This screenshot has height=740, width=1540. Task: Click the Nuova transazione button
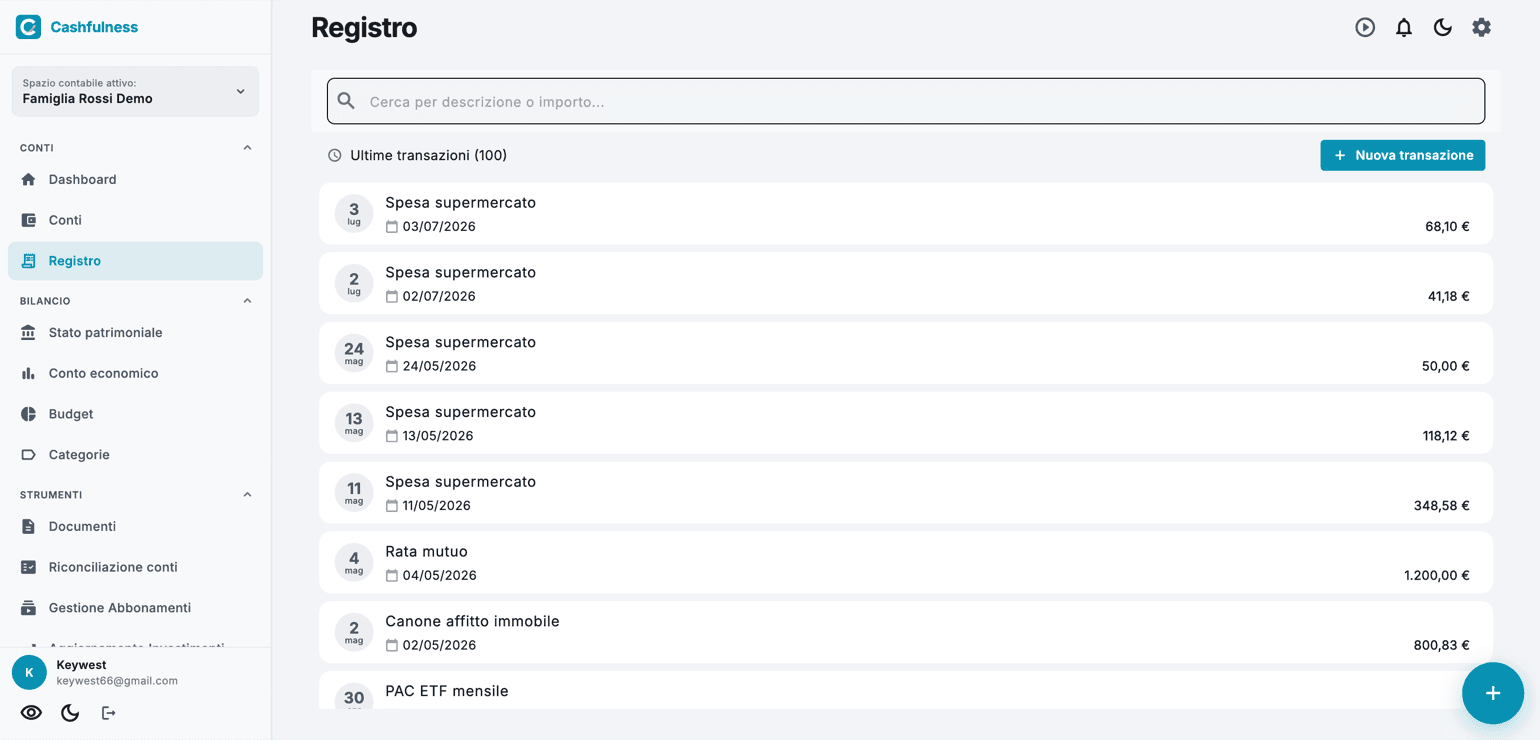(1402, 155)
